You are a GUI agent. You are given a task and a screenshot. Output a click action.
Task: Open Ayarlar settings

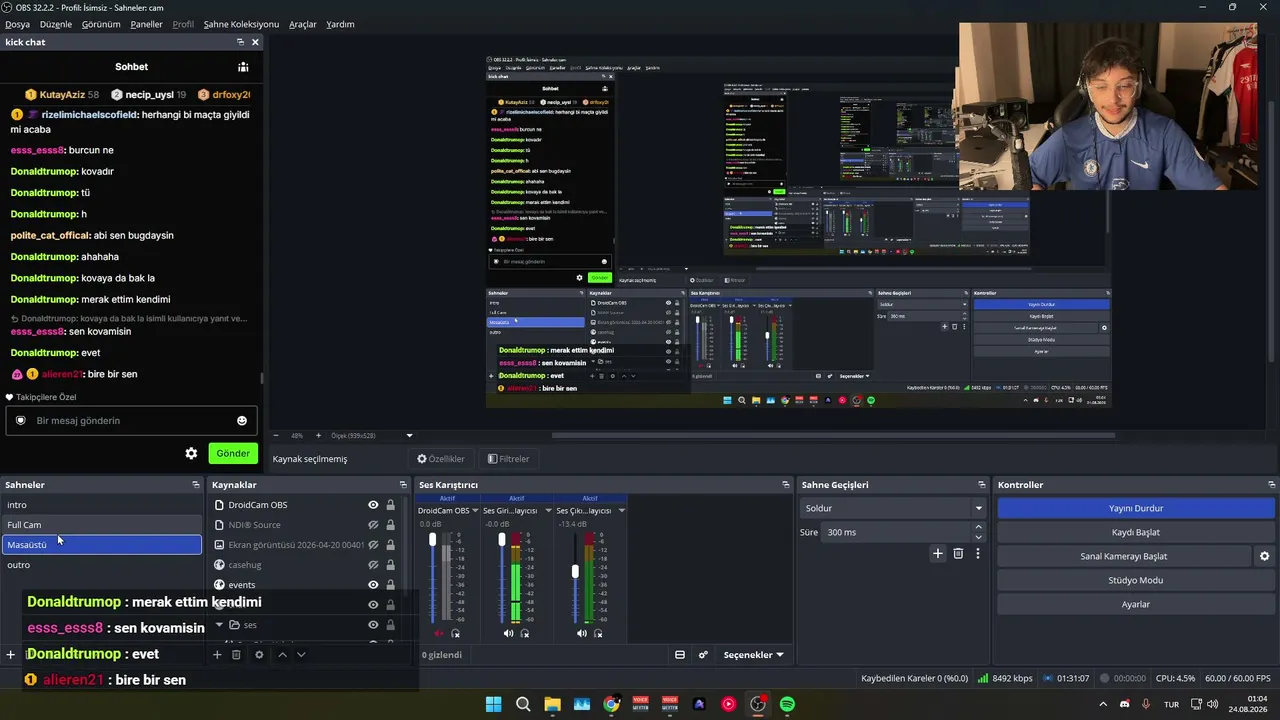click(1136, 604)
